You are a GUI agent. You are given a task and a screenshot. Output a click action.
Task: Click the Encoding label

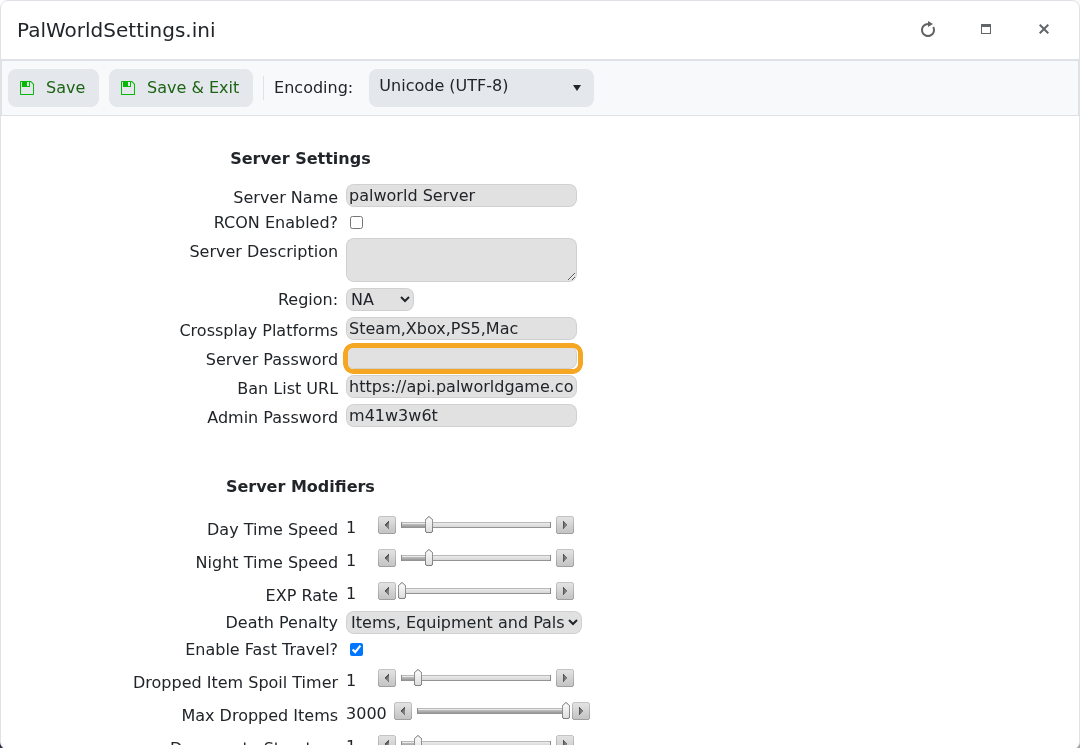coord(313,87)
